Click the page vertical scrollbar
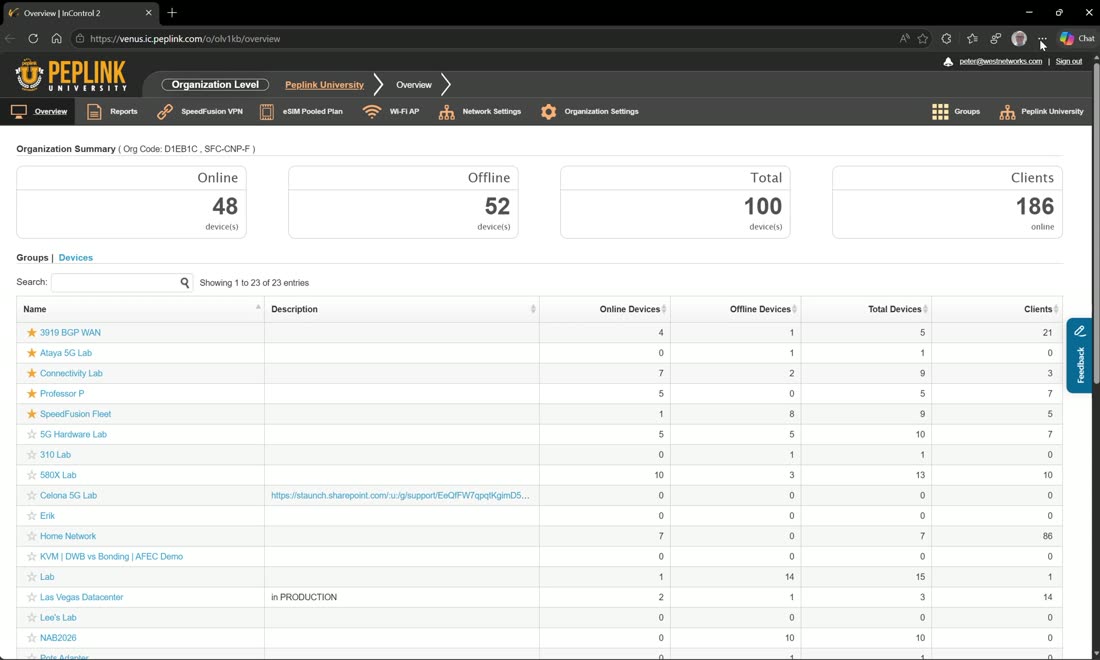Viewport: 1100px width, 660px height. coord(1096,351)
